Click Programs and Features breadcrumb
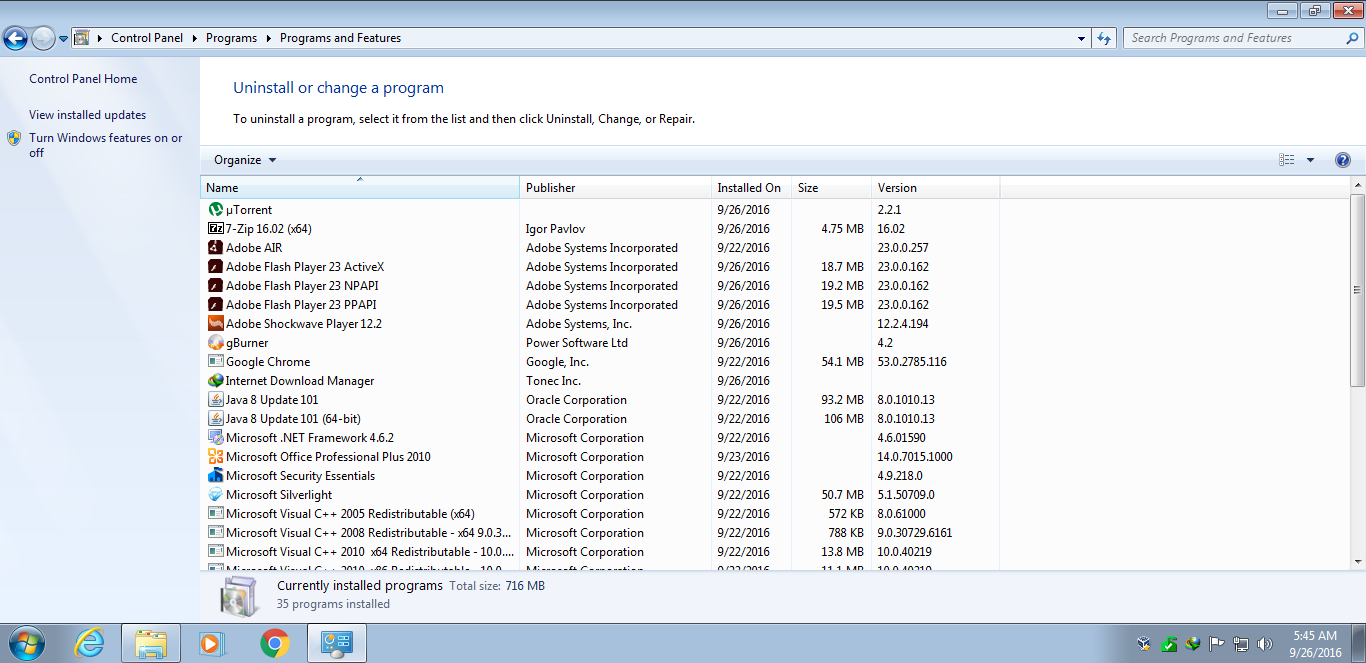 [340, 38]
